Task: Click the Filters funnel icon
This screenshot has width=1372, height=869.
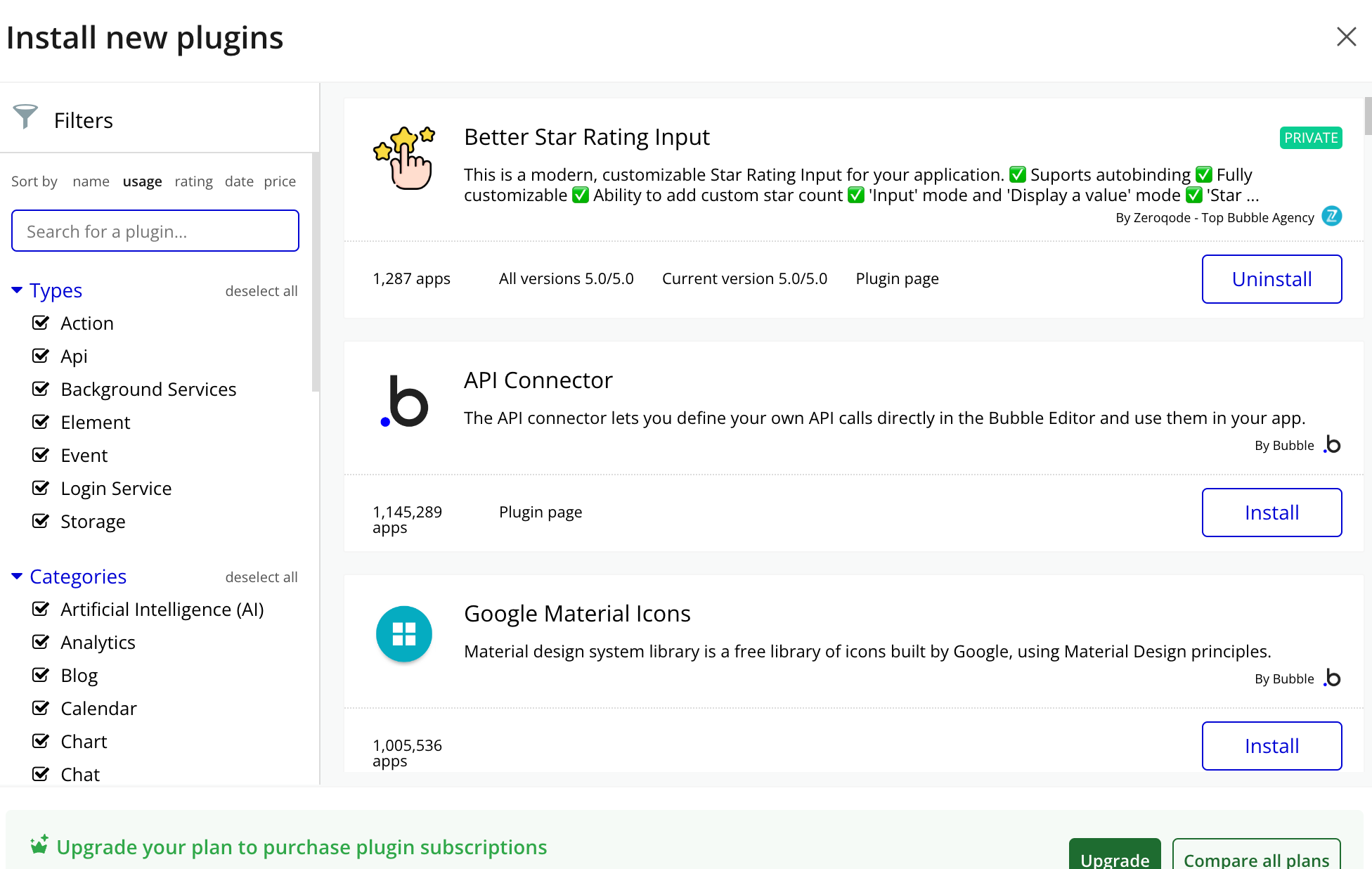Action: [x=25, y=117]
